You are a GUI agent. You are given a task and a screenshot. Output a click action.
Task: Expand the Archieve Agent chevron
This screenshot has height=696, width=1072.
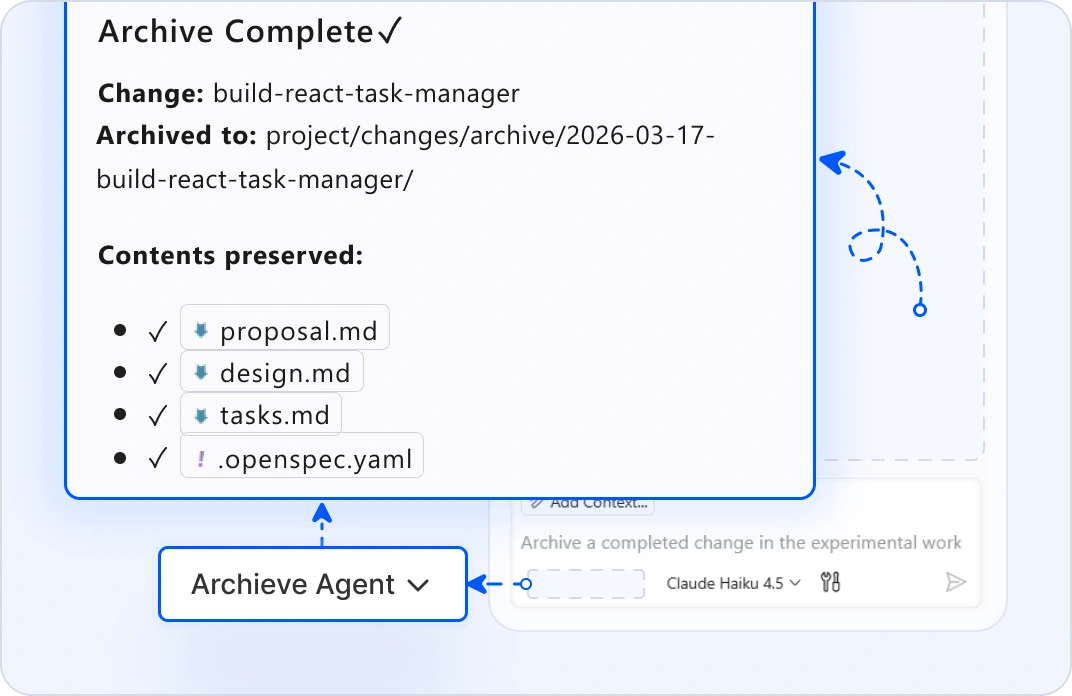pyautogui.click(x=419, y=585)
